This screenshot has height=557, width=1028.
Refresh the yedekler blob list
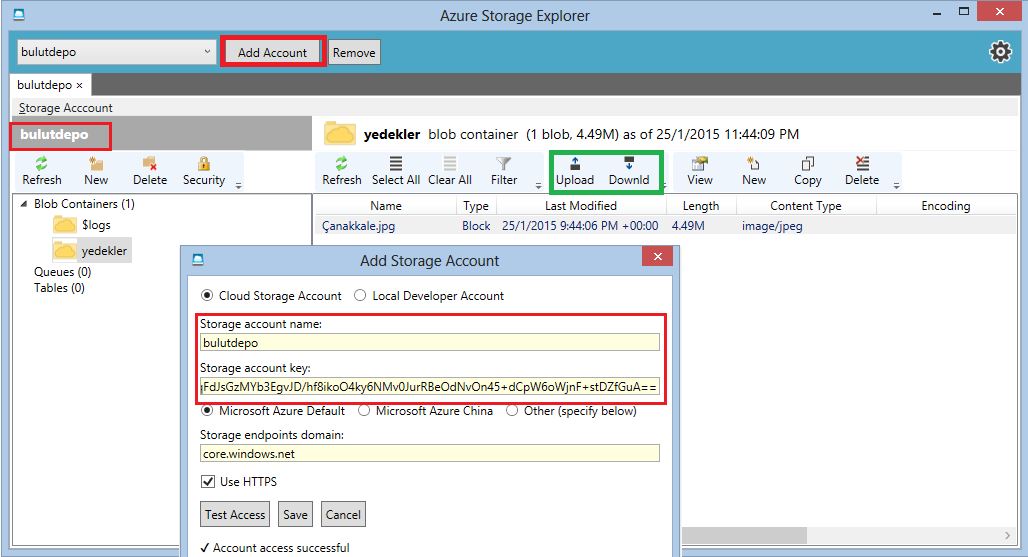342,171
